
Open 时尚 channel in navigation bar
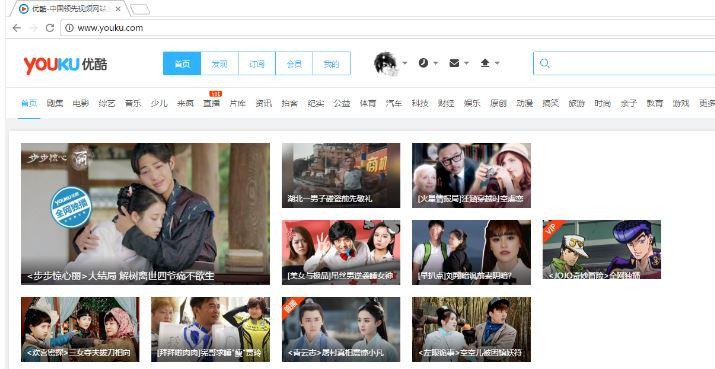(x=602, y=104)
